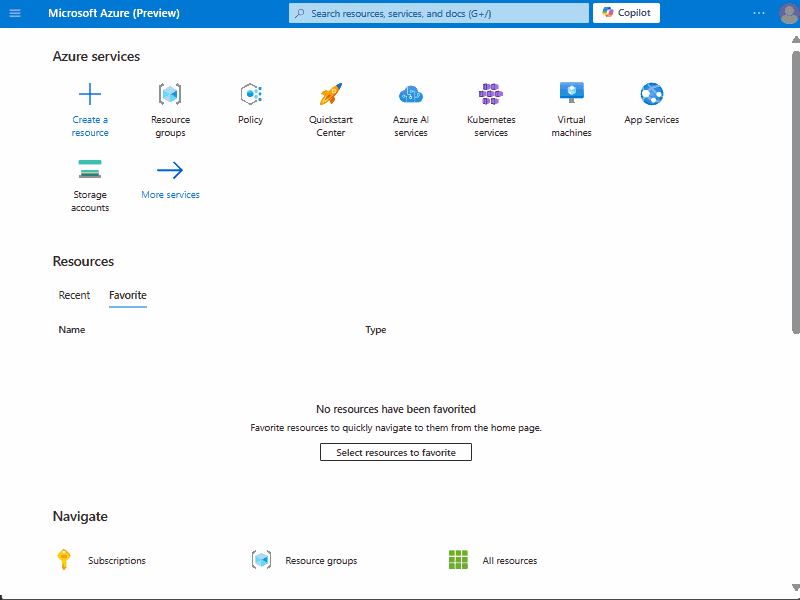Open the Quickstart Center
The width and height of the screenshot is (800, 600).
click(330, 95)
